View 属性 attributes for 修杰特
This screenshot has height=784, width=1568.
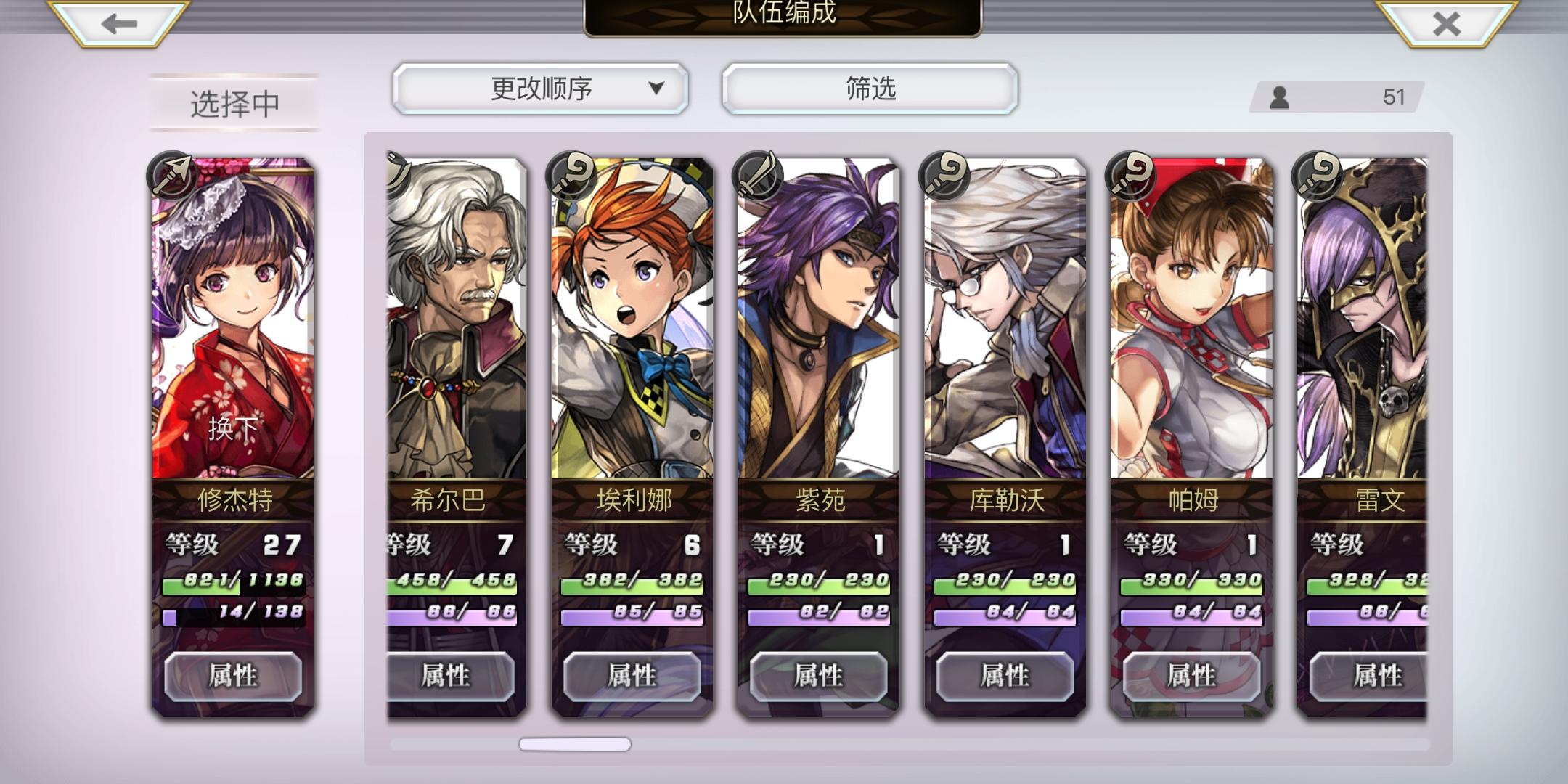click(233, 676)
